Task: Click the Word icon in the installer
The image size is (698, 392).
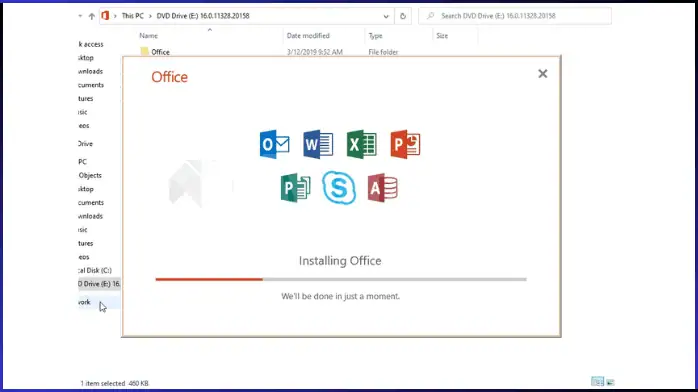Action: (318, 144)
